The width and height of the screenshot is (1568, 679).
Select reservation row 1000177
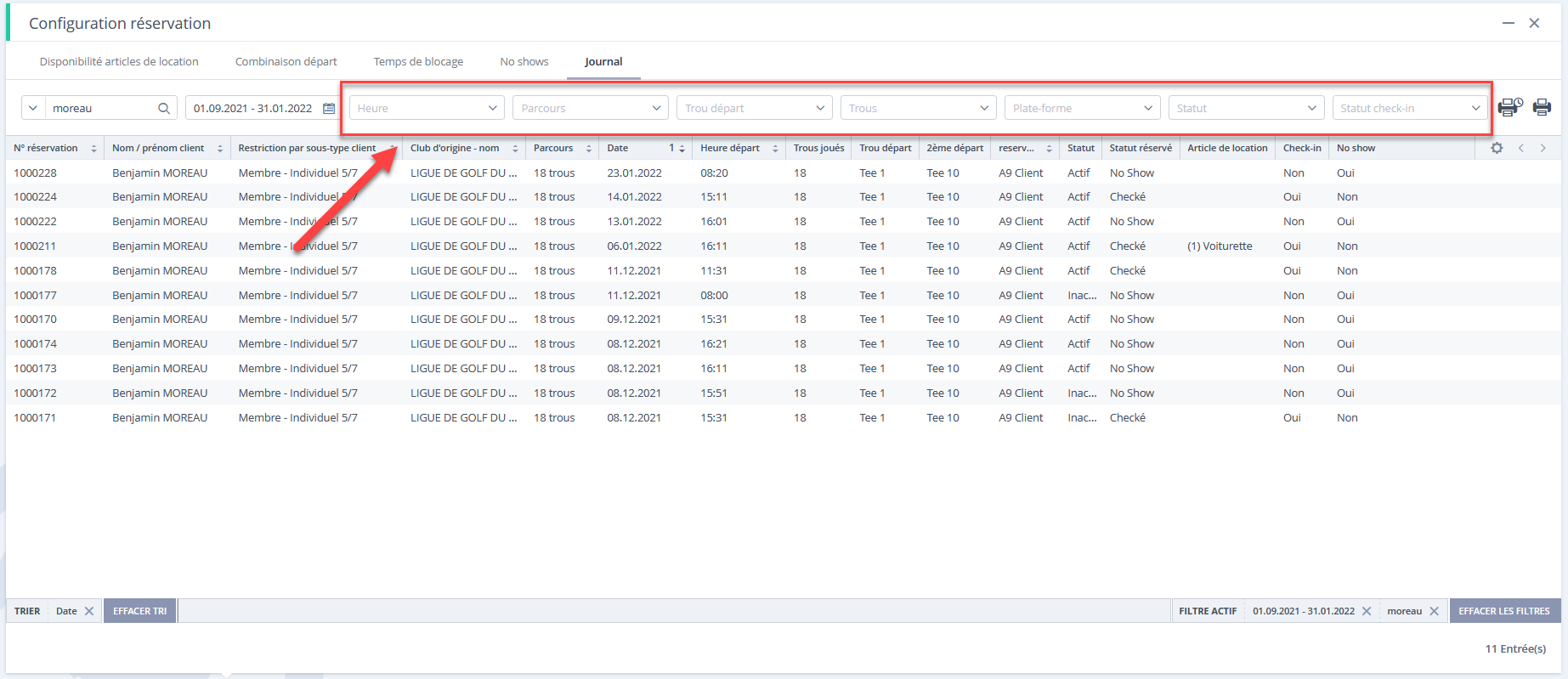[782, 295]
